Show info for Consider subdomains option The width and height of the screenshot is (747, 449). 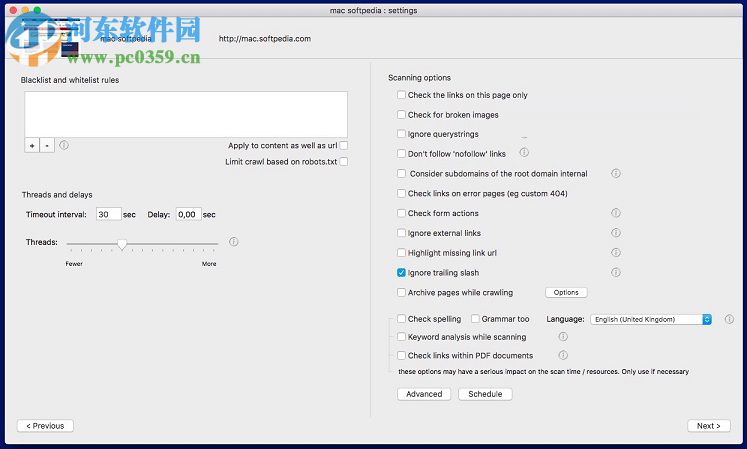(616, 173)
